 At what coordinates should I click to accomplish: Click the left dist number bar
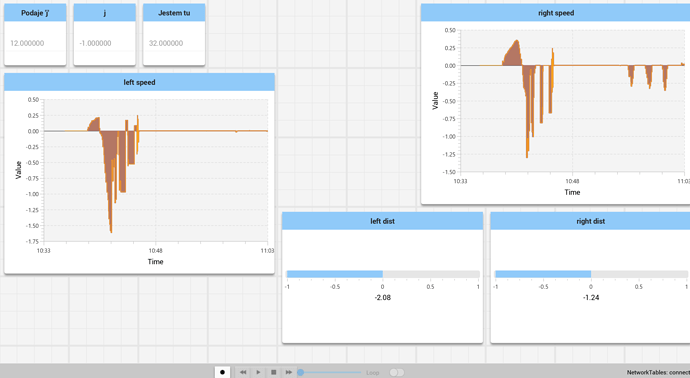(383, 274)
